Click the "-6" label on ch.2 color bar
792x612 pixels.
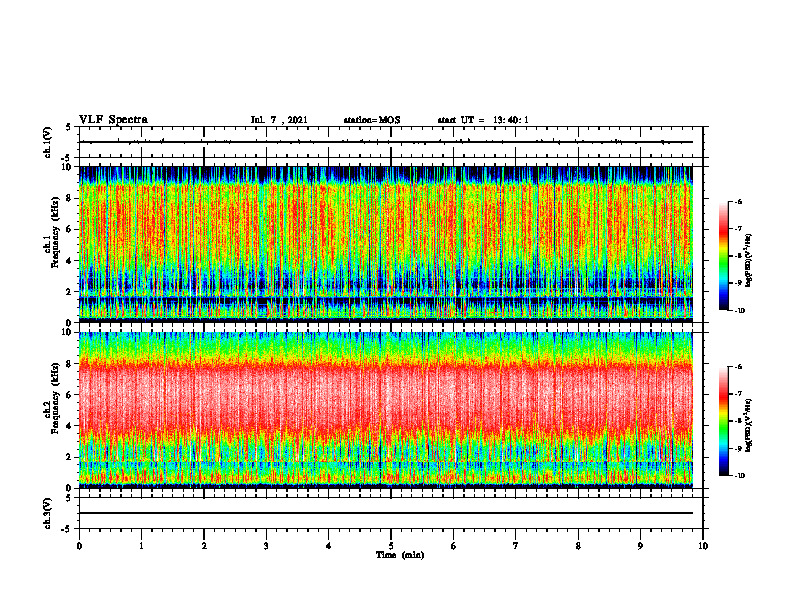point(738,367)
